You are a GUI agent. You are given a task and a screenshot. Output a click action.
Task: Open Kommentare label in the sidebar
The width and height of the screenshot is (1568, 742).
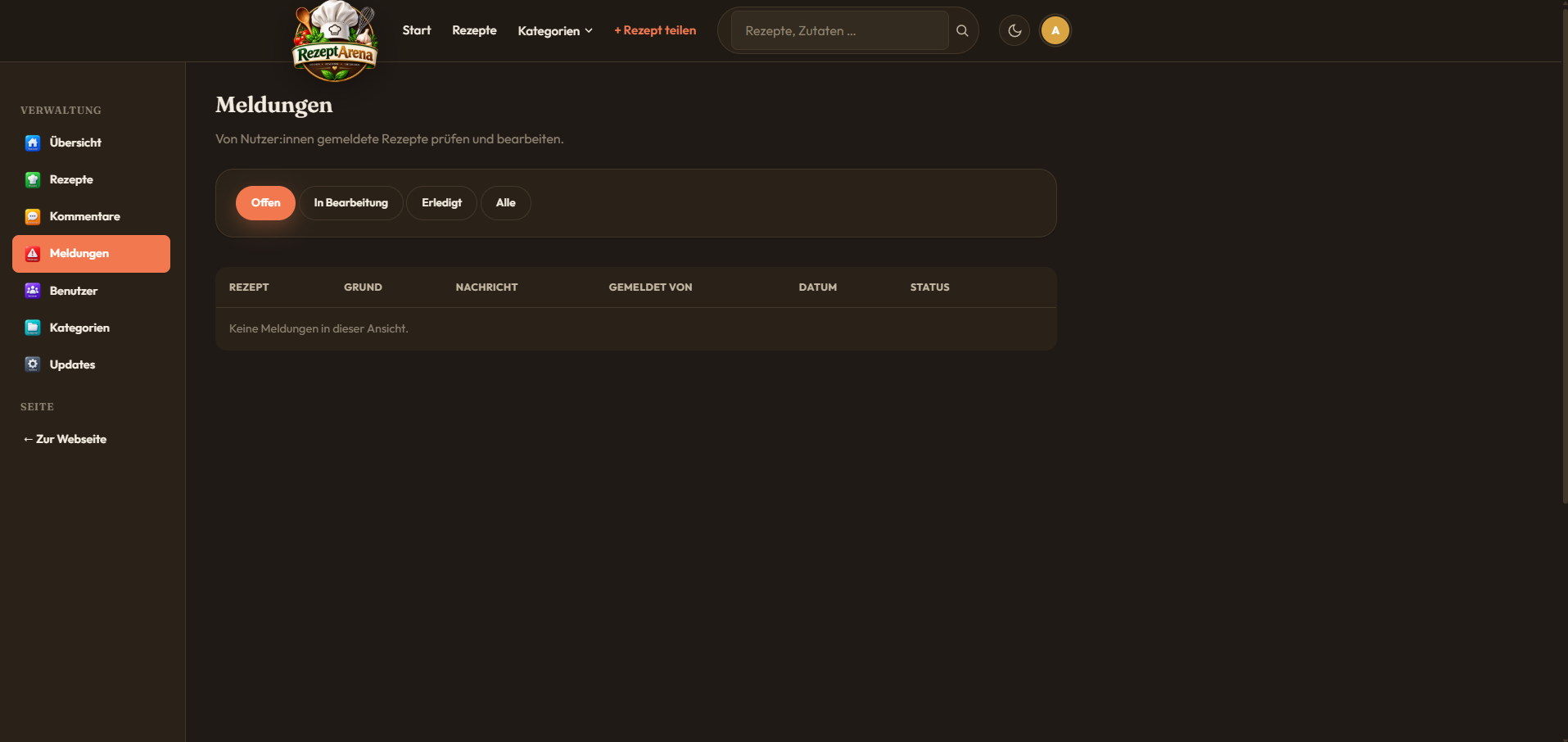point(85,216)
